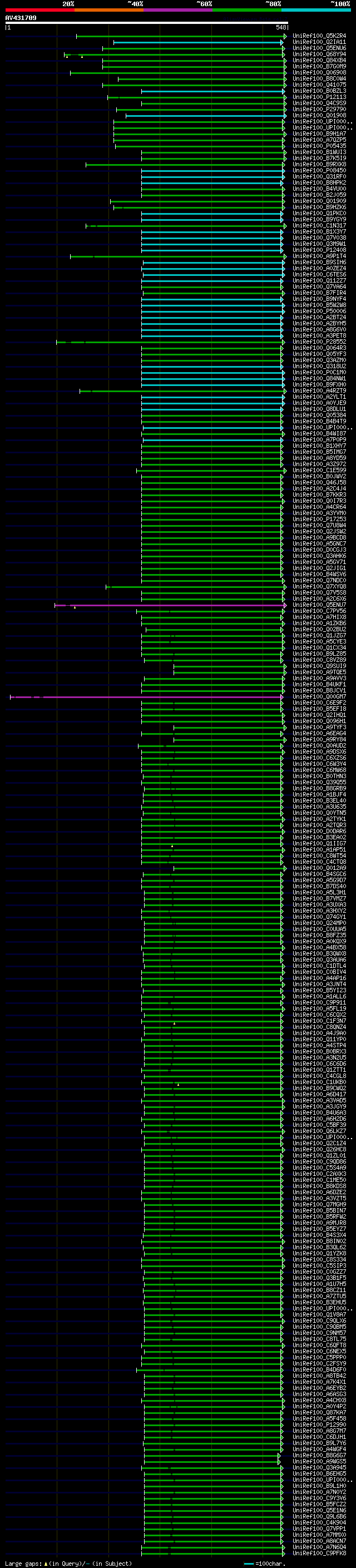Image resolution: width=356 pixels, height=1568 pixels.
Task: Select the UniRef100_B8HPK2 hit
Action: 319,182
